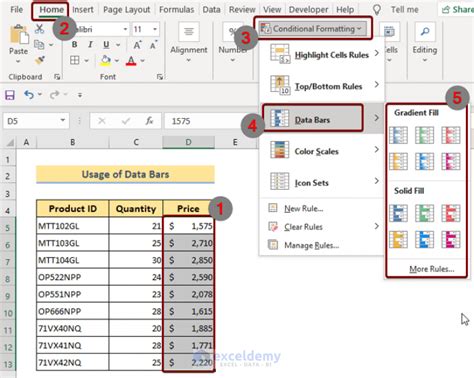Click More Rules... link

point(432,269)
